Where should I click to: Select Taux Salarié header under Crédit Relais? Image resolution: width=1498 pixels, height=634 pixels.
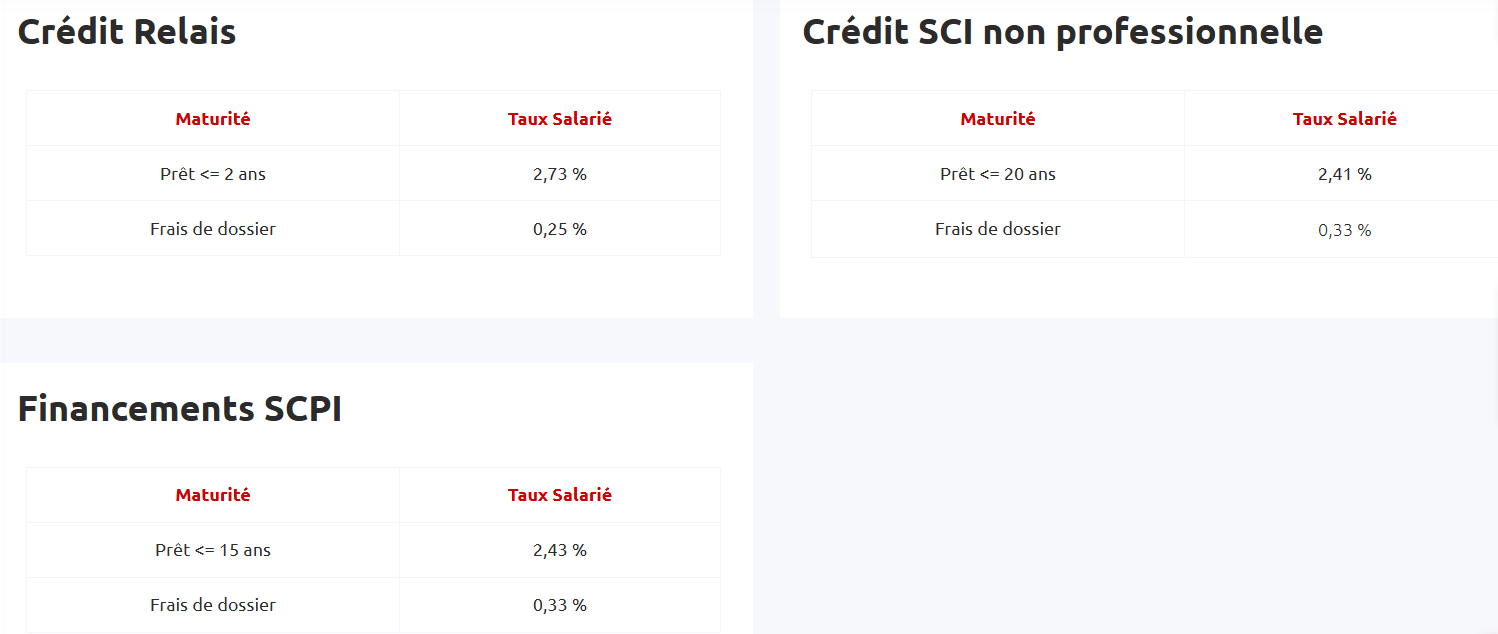(560, 119)
